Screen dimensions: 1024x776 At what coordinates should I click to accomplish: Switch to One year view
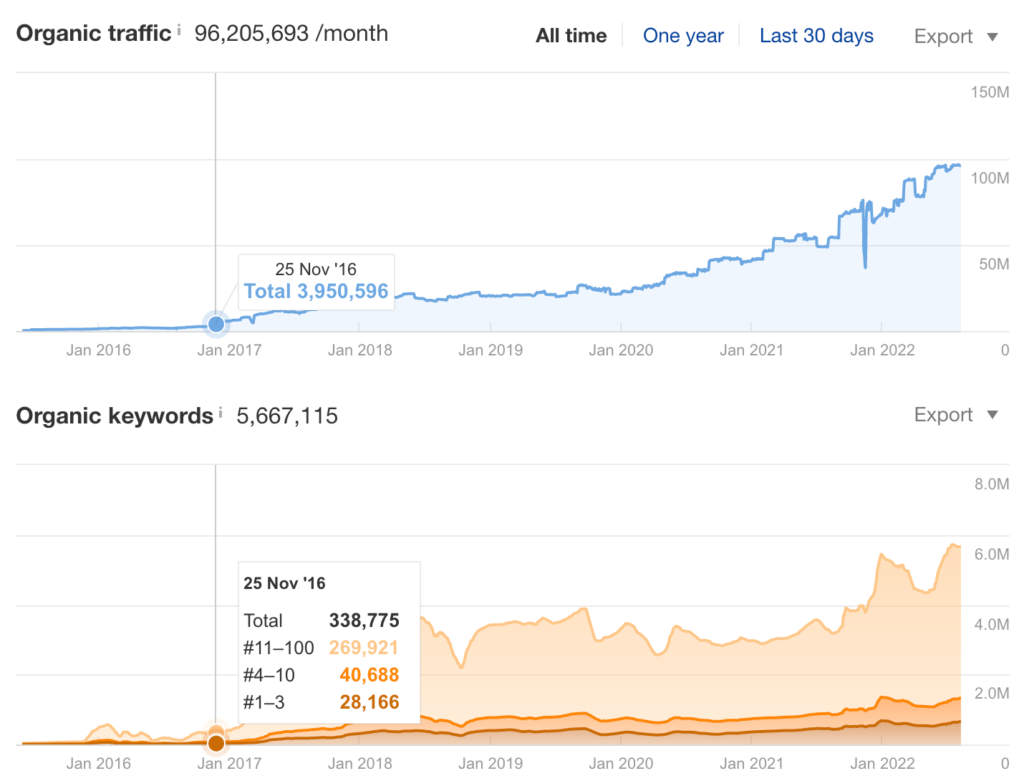tap(683, 36)
